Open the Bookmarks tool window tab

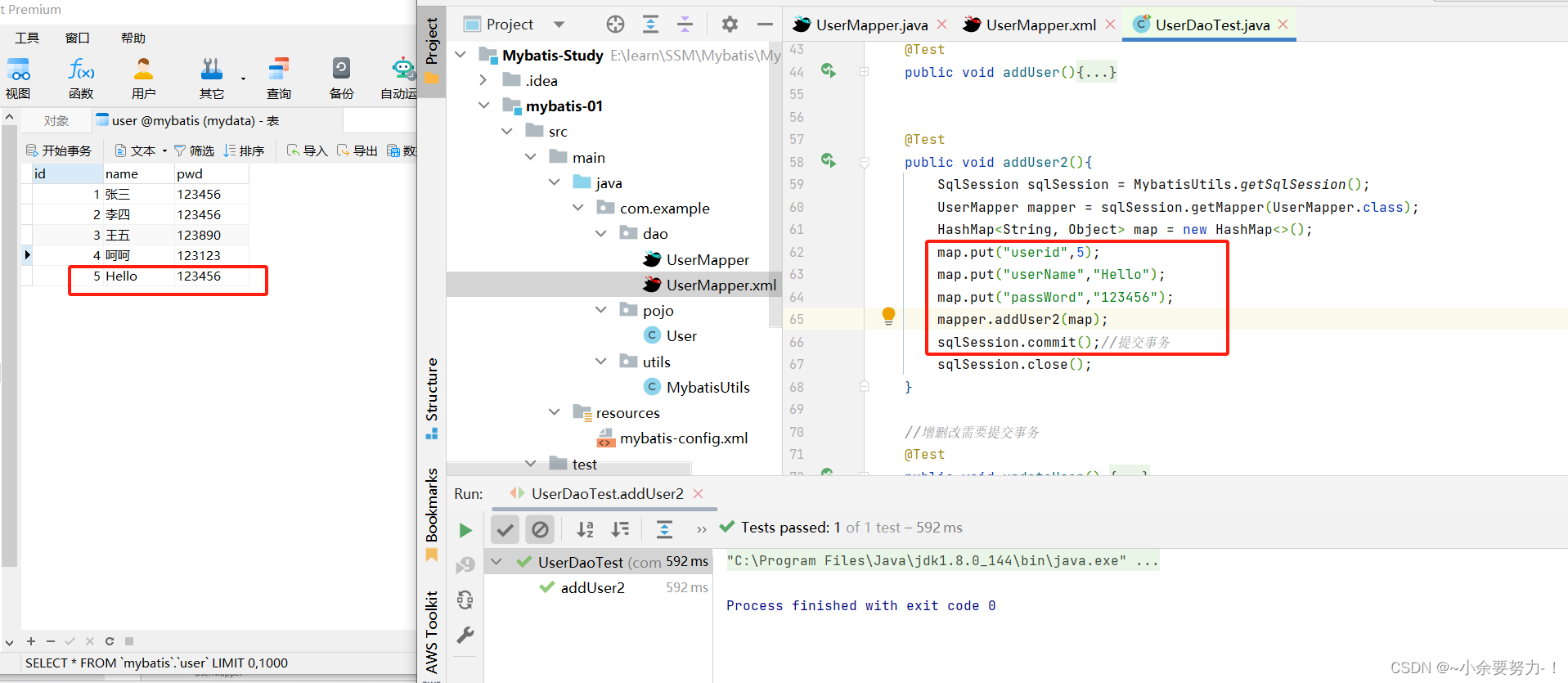(432, 514)
